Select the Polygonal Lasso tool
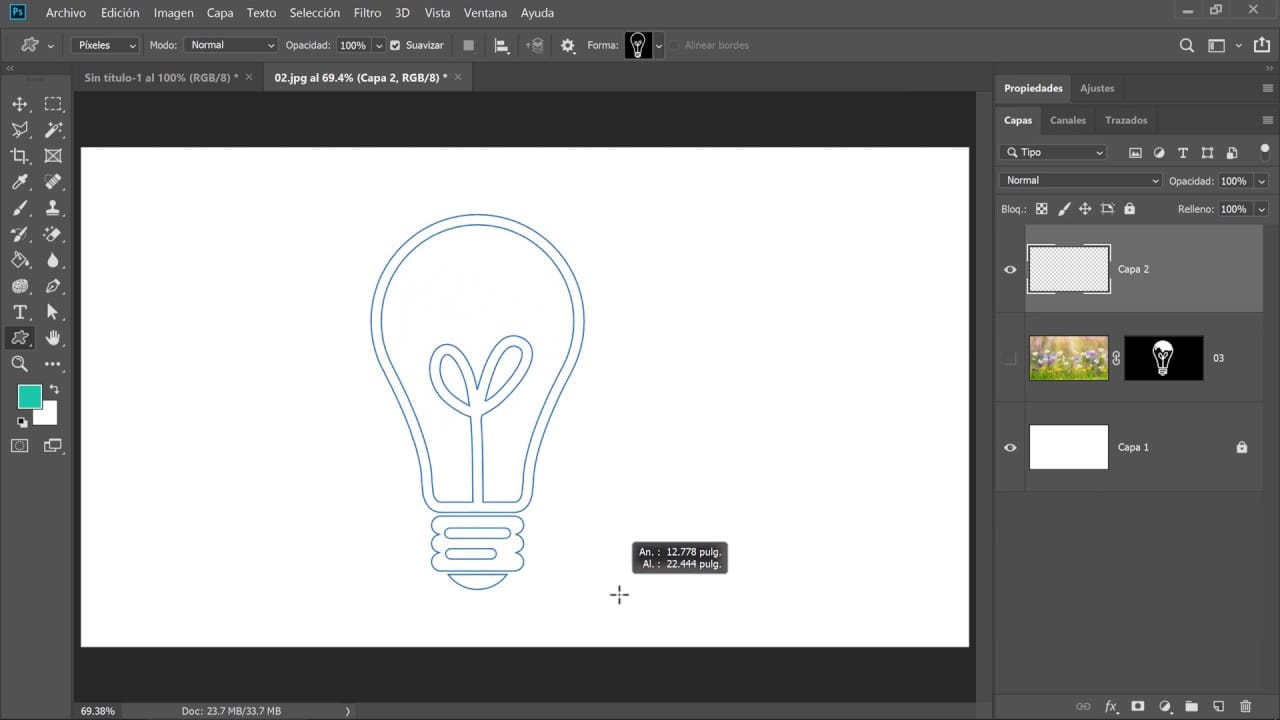Image resolution: width=1280 pixels, height=720 pixels. tap(19, 130)
